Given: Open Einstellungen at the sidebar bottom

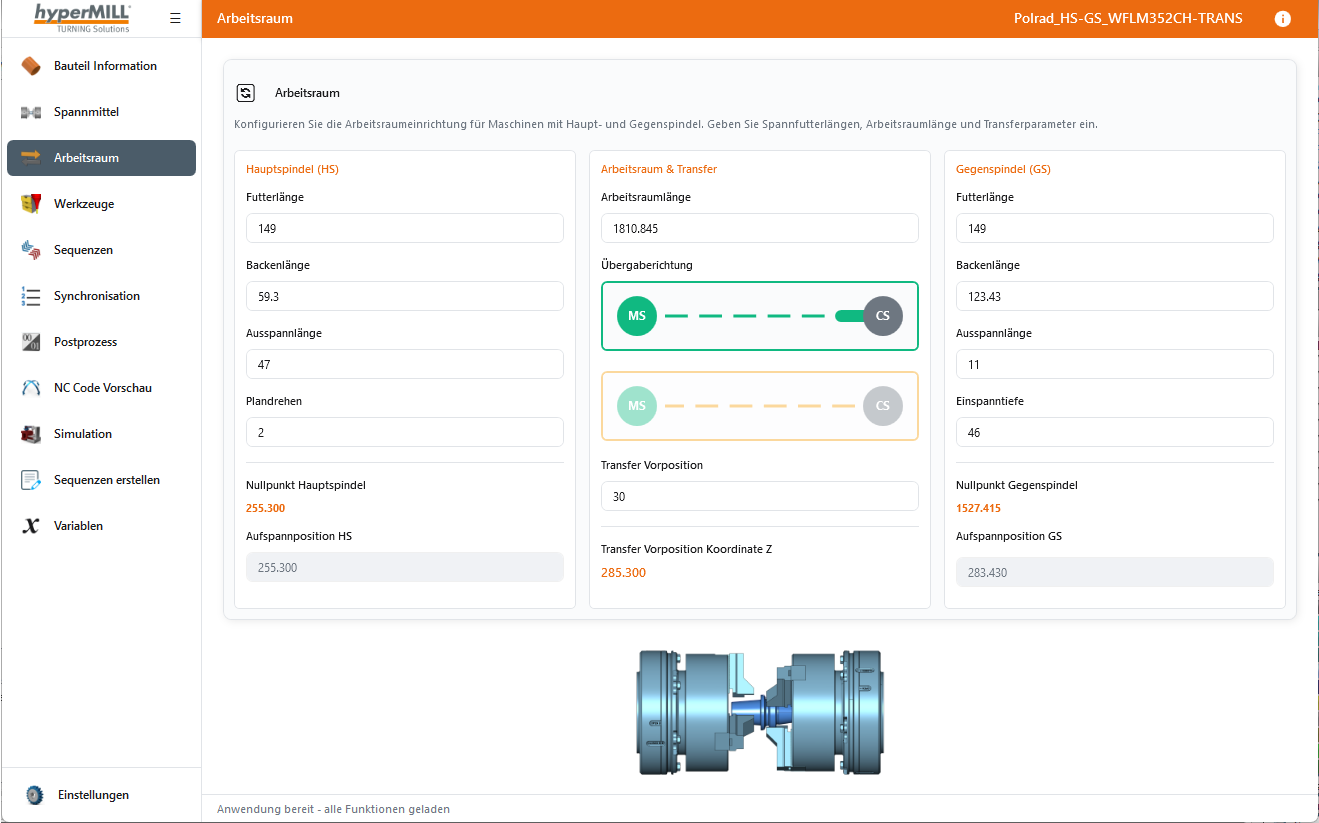Looking at the screenshot, I should [93, 795].
